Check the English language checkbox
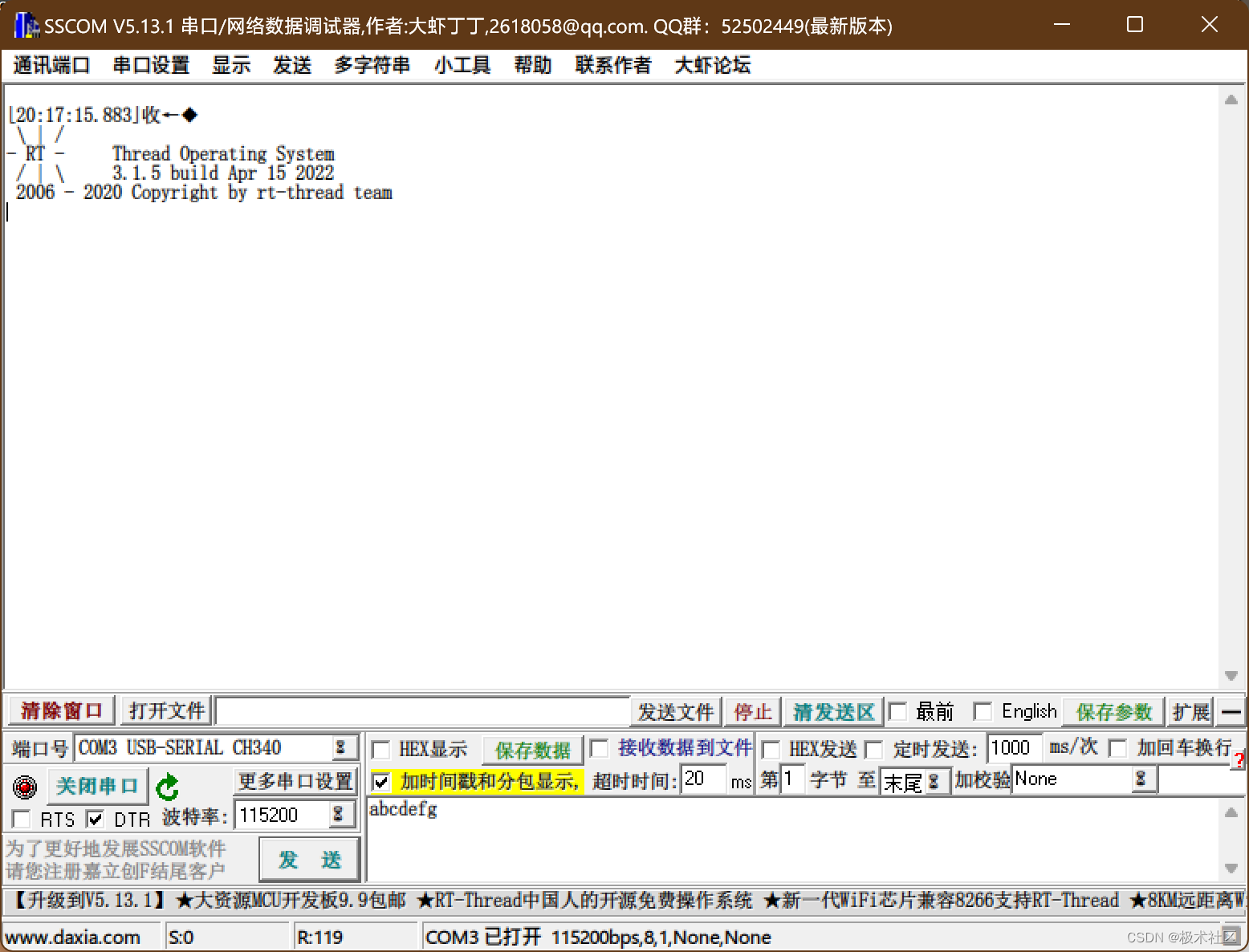This screenshot has width=1249, height=952. coord(983,711)
